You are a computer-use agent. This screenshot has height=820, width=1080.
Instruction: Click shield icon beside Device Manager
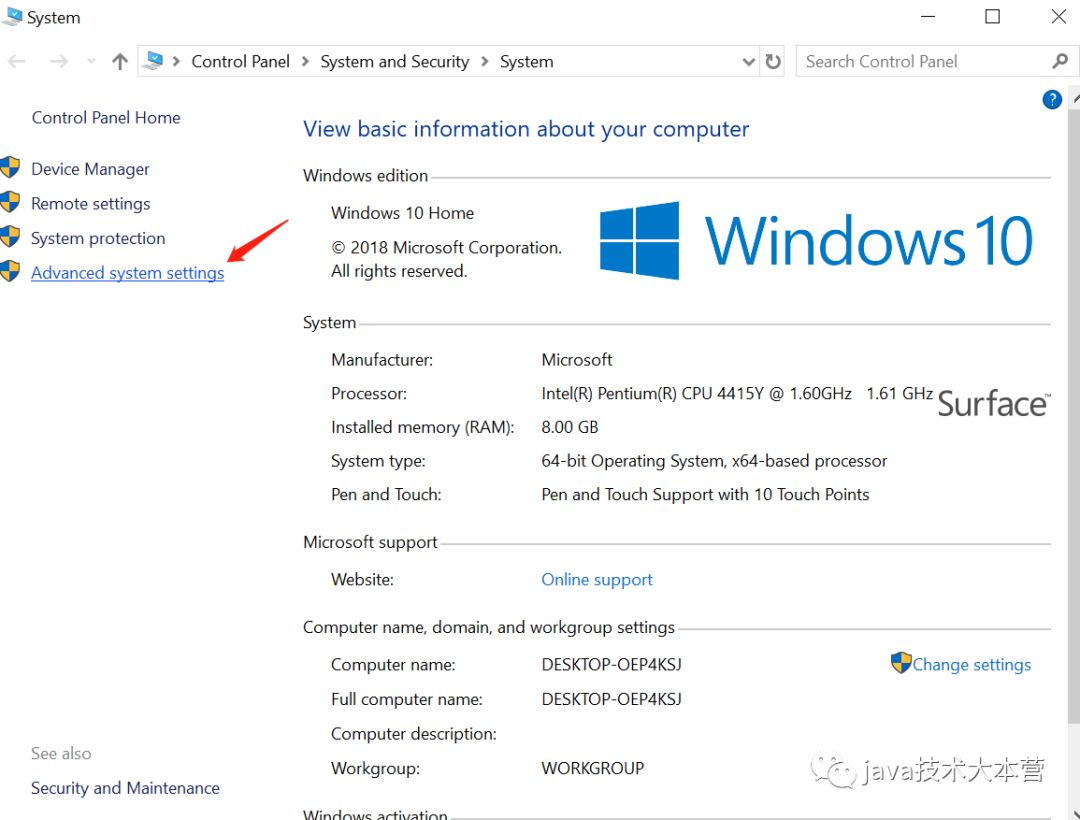(x=10, y=167)
